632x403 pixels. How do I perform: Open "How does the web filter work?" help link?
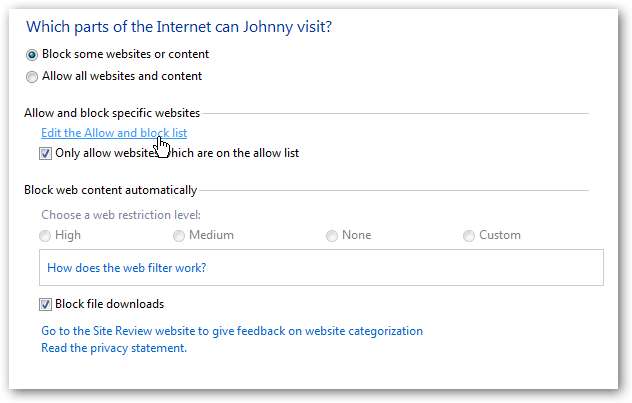pos(126,268)
